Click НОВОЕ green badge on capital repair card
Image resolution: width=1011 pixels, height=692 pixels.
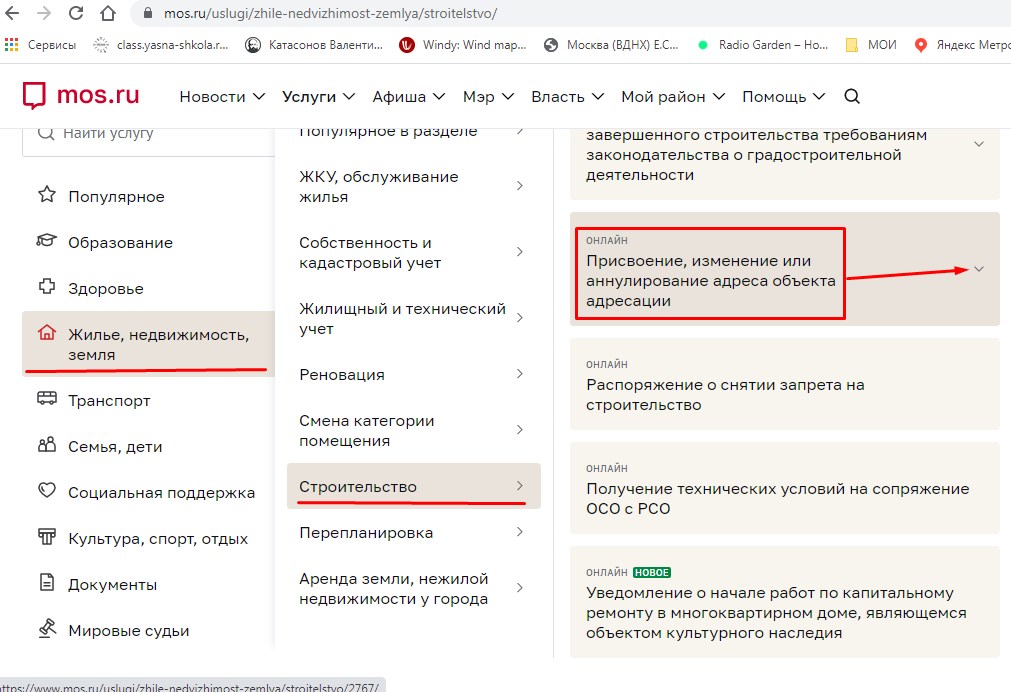pos(652,573)
